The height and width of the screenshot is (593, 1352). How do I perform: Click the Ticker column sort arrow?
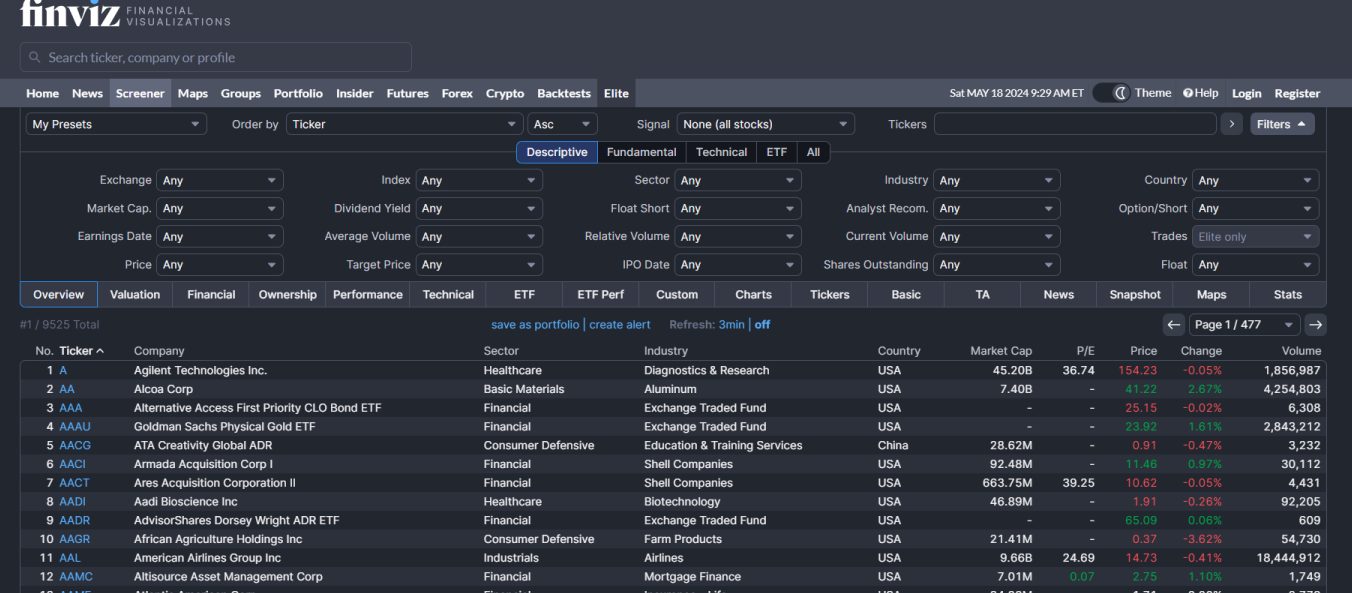(x=100, y=351)
